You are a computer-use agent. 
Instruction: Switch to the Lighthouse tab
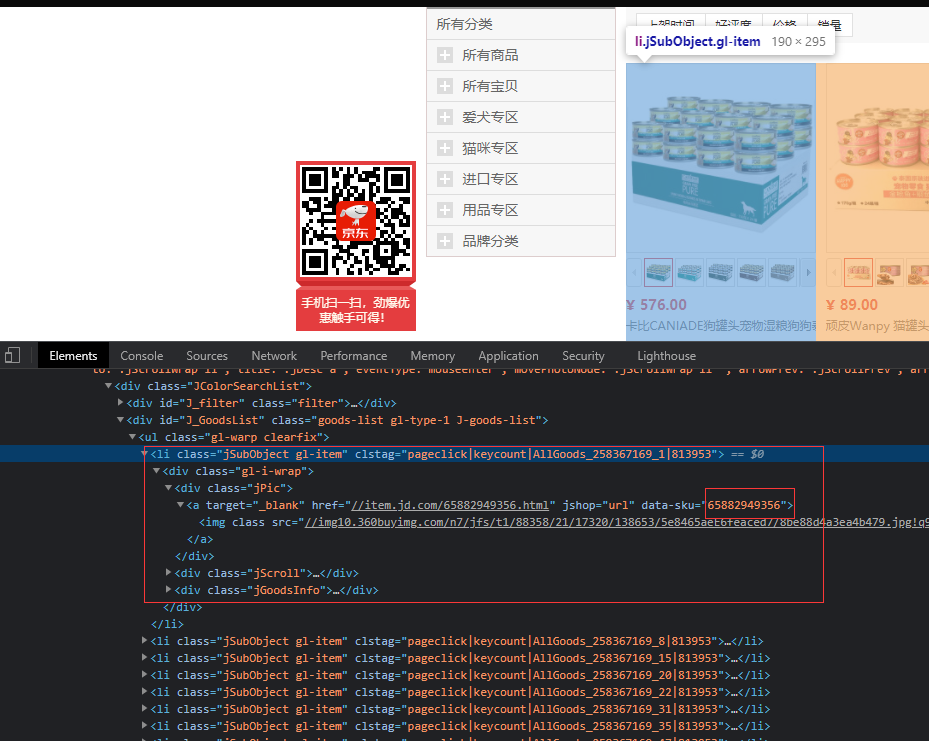(x=667, y=355)
